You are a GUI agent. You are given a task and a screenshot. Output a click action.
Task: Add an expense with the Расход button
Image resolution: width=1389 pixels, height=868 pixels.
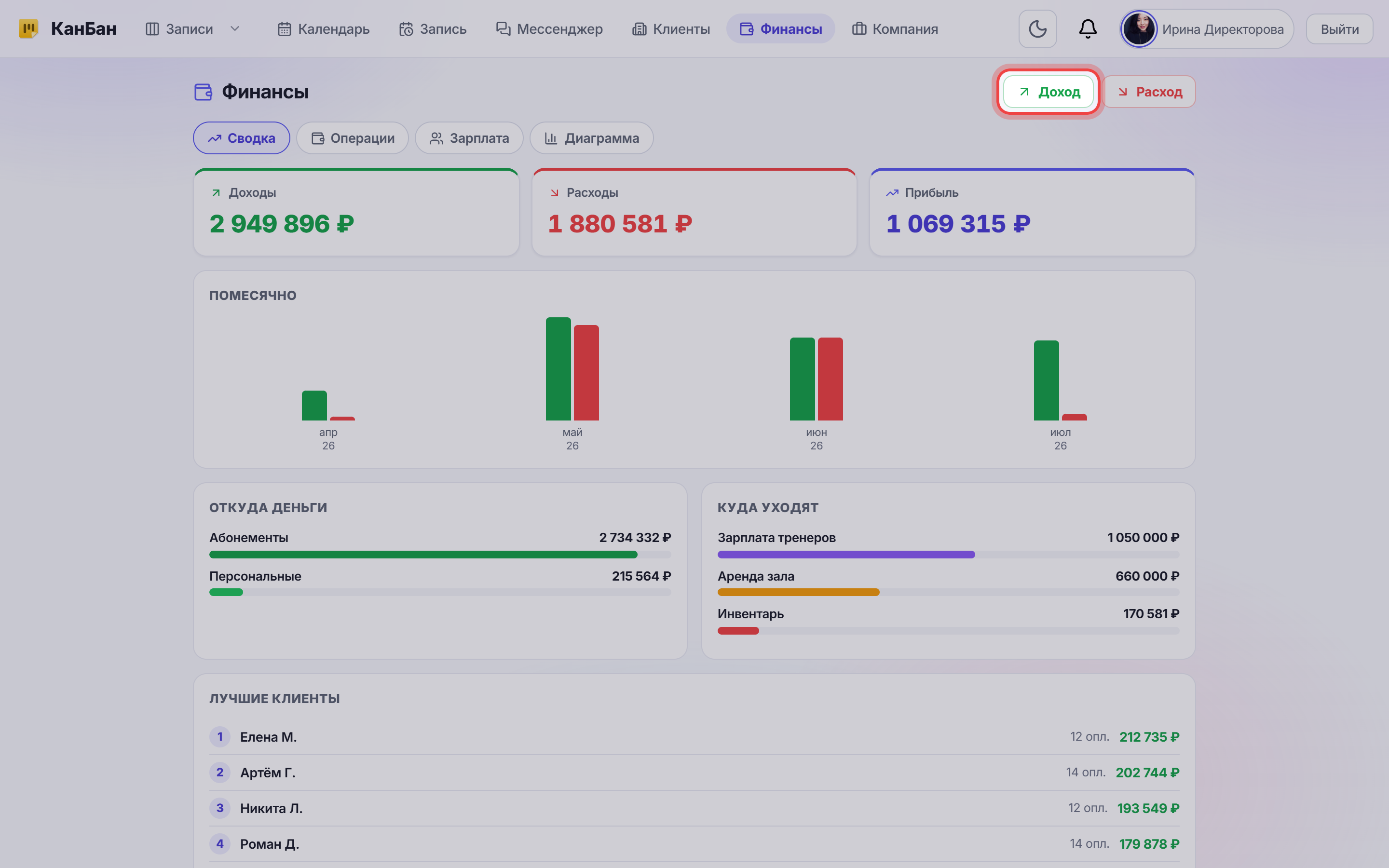click(x=1150, y=92)
